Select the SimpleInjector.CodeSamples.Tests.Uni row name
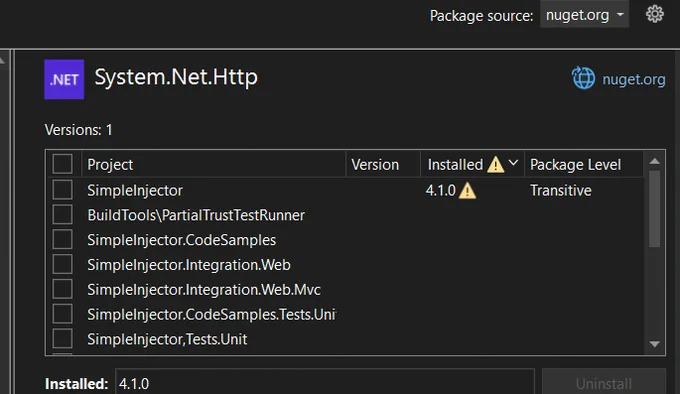The width and height of the screenshot is (680, 394). [212, 314]
